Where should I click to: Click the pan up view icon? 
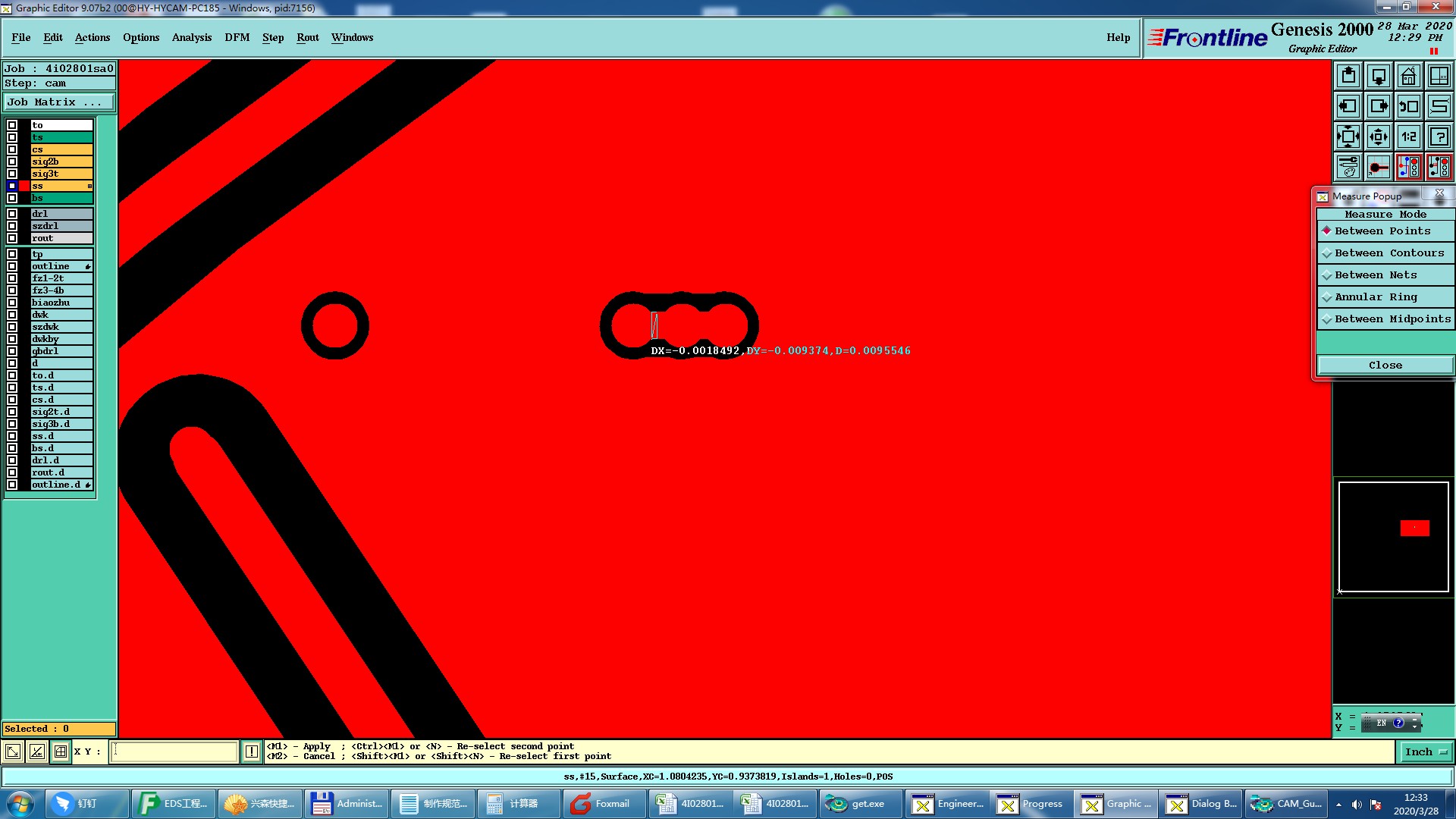tap(1348, 76)
